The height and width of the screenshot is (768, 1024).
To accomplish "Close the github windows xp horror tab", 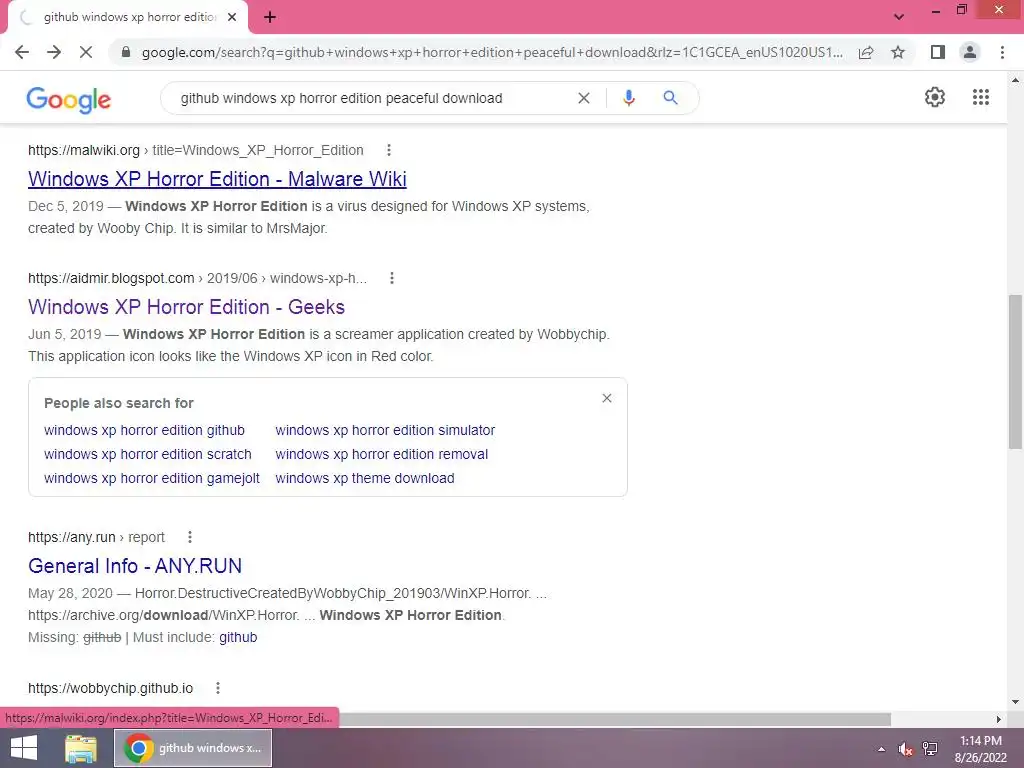I will [232, 18].
